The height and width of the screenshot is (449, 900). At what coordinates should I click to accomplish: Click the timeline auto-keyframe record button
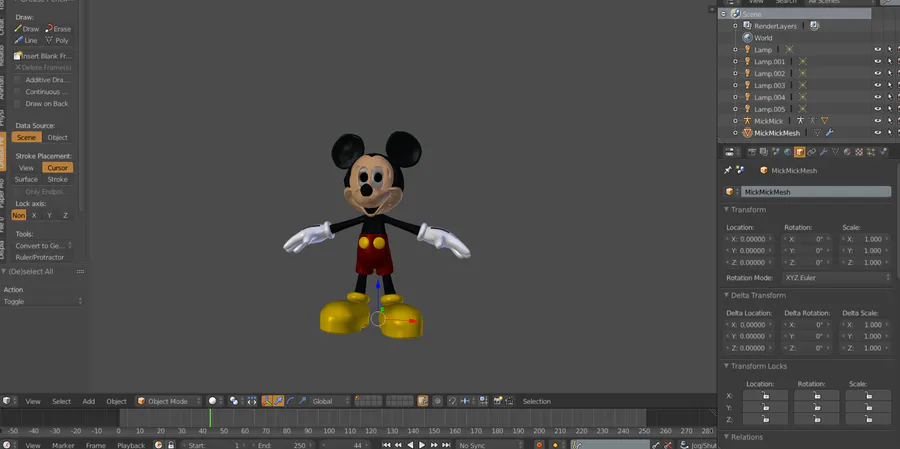pos(539,445)
